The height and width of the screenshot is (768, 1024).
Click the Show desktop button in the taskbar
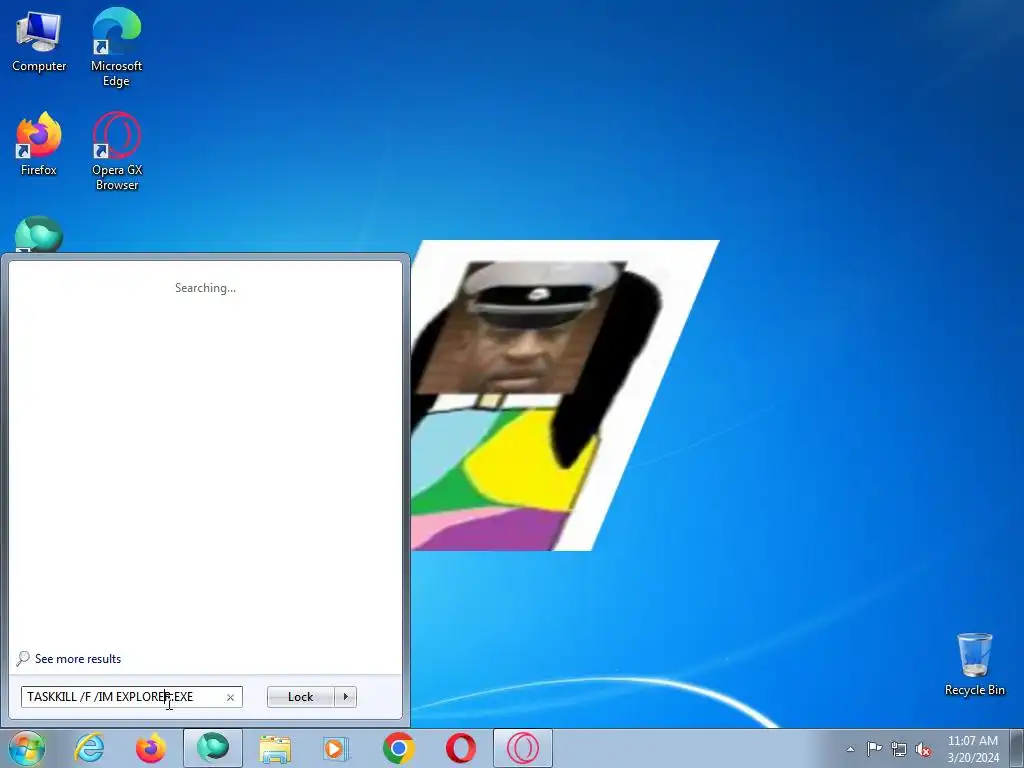[x=1017, y=748]
